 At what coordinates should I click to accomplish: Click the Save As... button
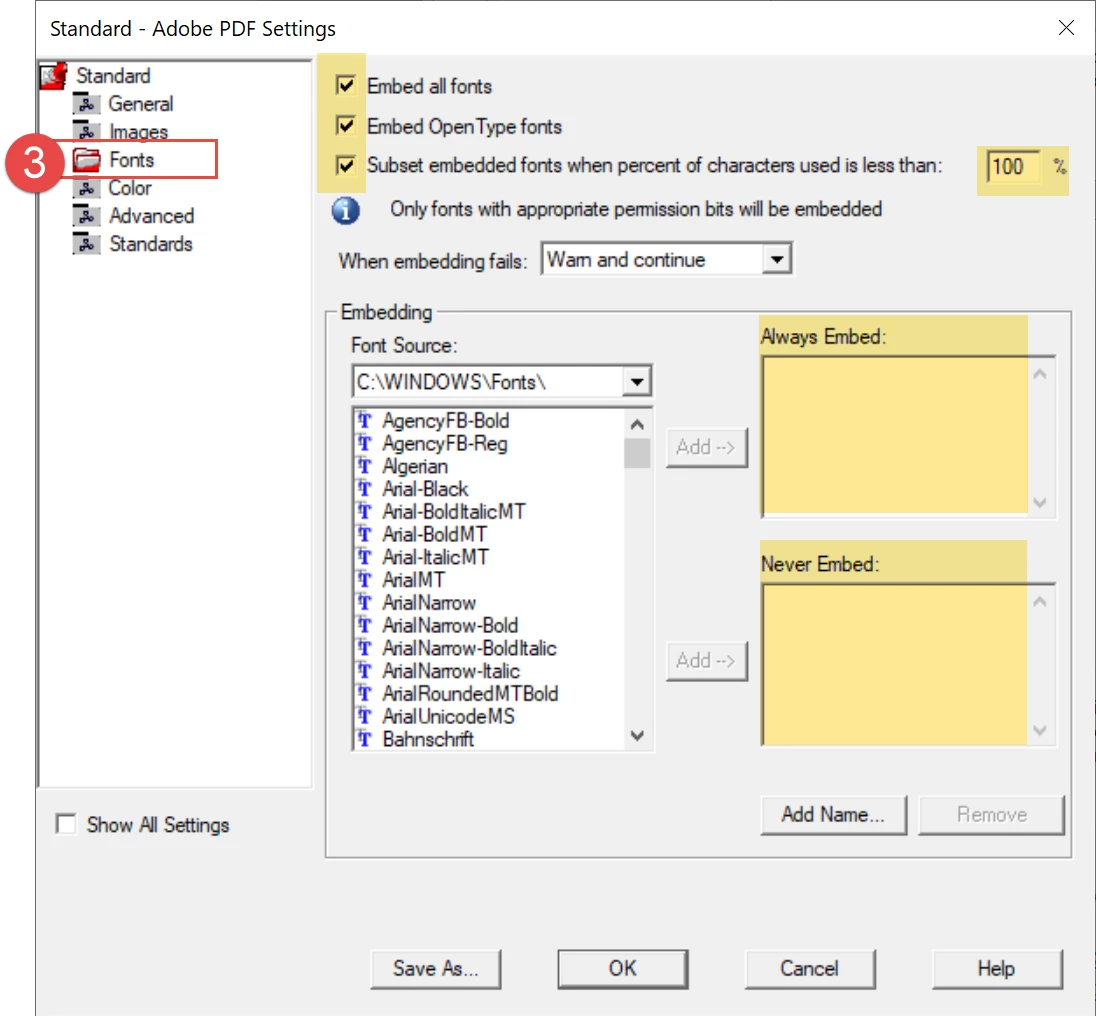click(x=435, y=968)
